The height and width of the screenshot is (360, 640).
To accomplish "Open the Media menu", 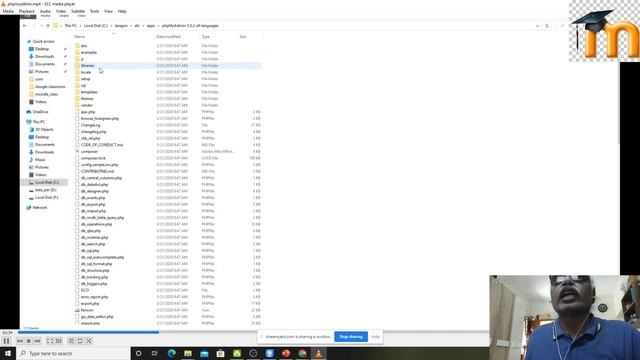I will tap(8, 11).
